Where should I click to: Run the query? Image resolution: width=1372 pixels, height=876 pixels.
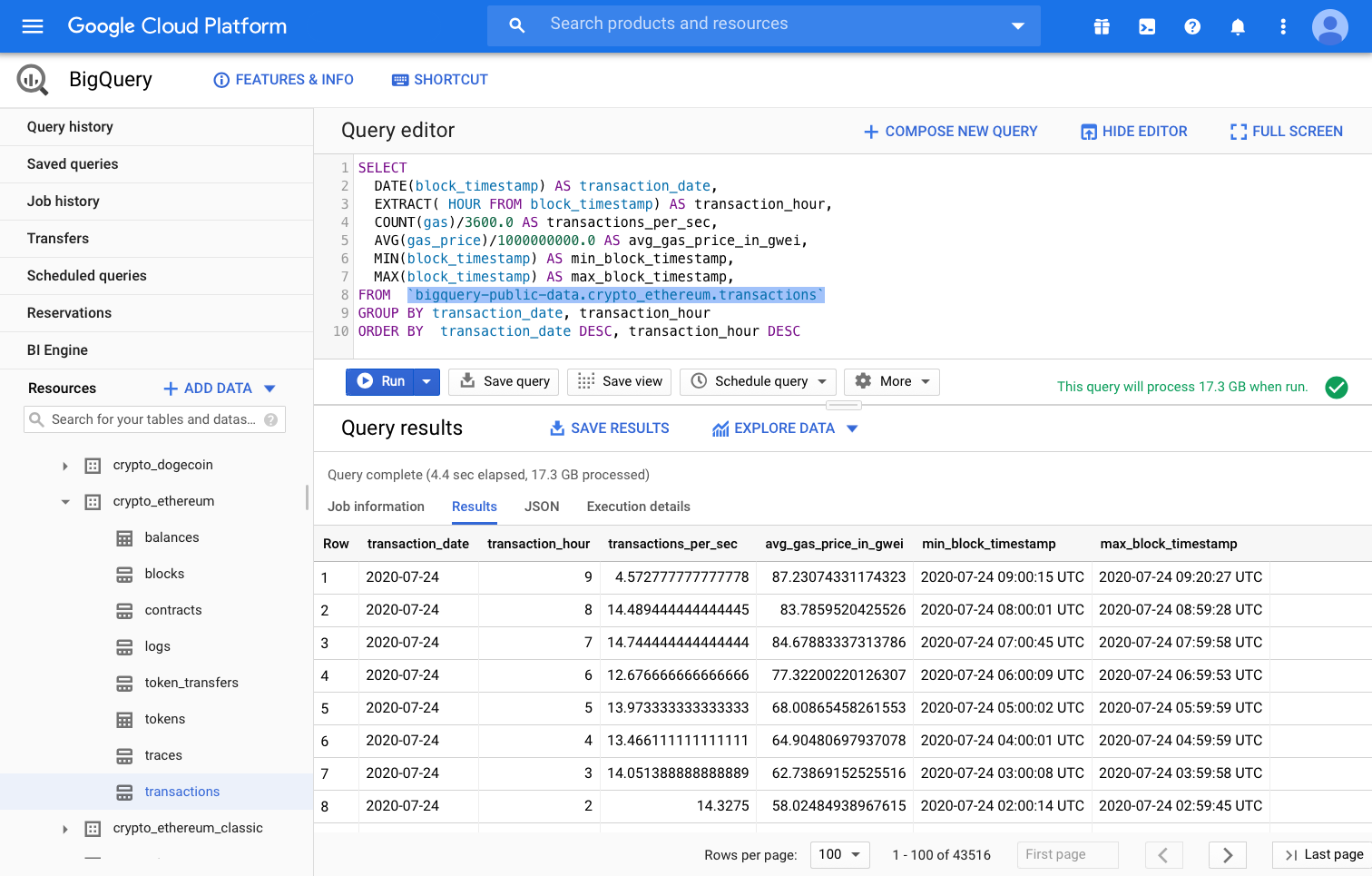point(380,382)
